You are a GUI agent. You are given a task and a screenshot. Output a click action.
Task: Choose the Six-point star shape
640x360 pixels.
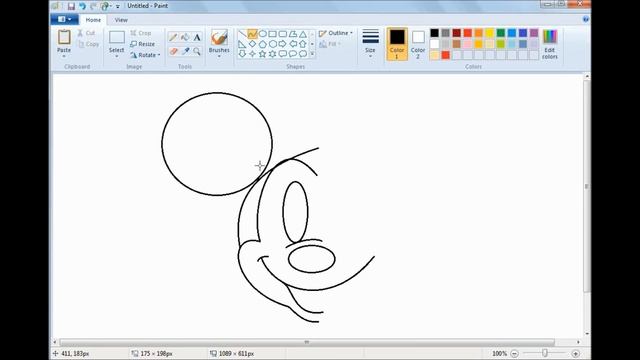pos(273,53)
